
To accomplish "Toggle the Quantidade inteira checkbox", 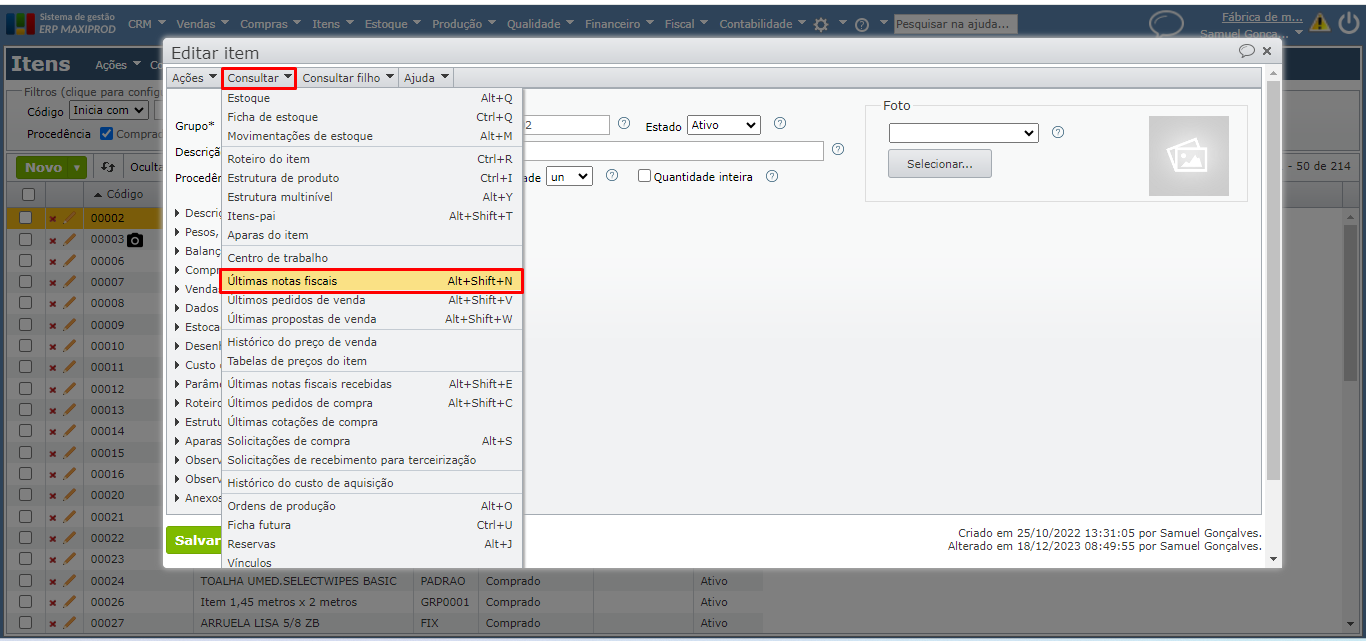I will point(645,176).
